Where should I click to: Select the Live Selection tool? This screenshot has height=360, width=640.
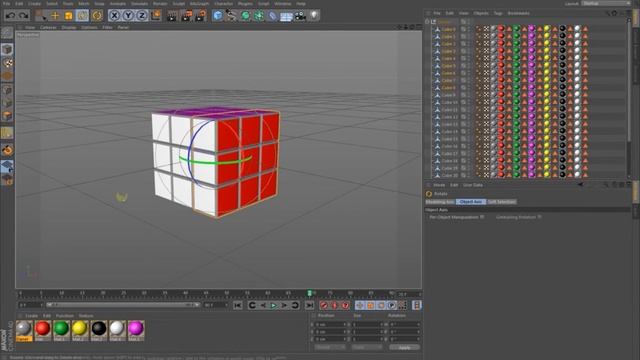pos(41,16)
